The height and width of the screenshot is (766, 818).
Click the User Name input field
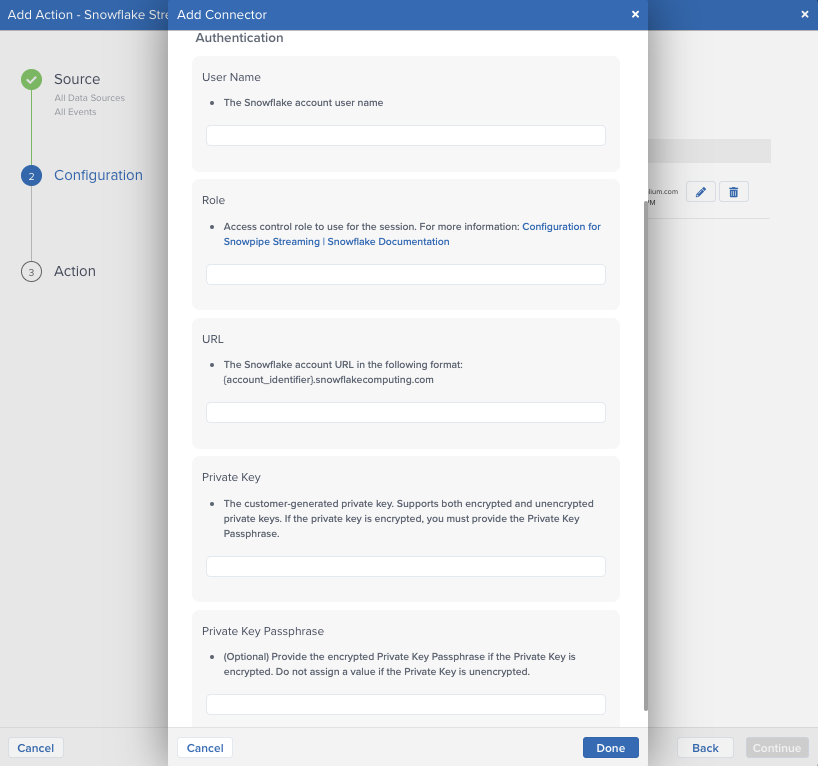(x=405, y=136)
